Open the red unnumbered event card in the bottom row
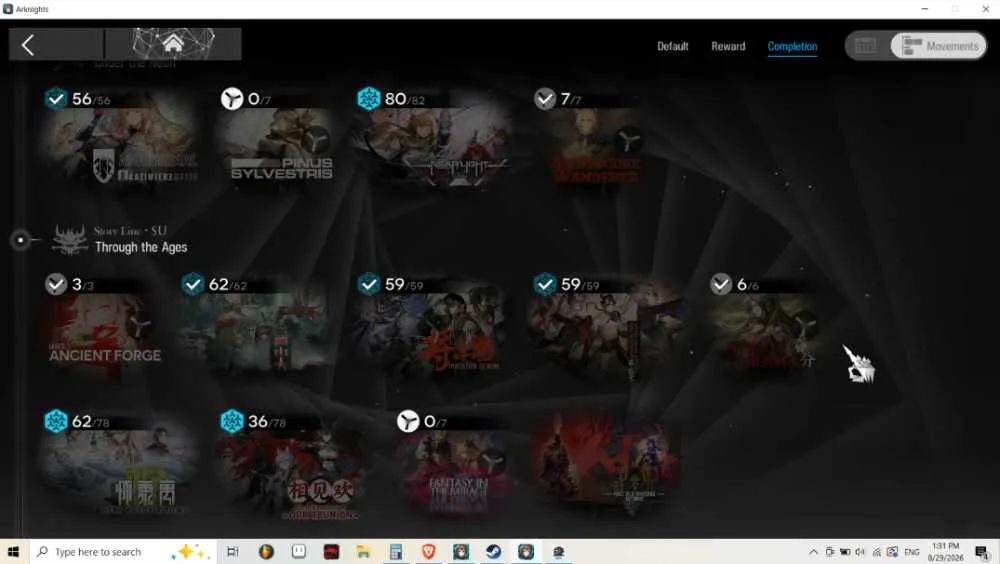The height and width of the screenshot is (564, 1000). [x=606, y=461]
